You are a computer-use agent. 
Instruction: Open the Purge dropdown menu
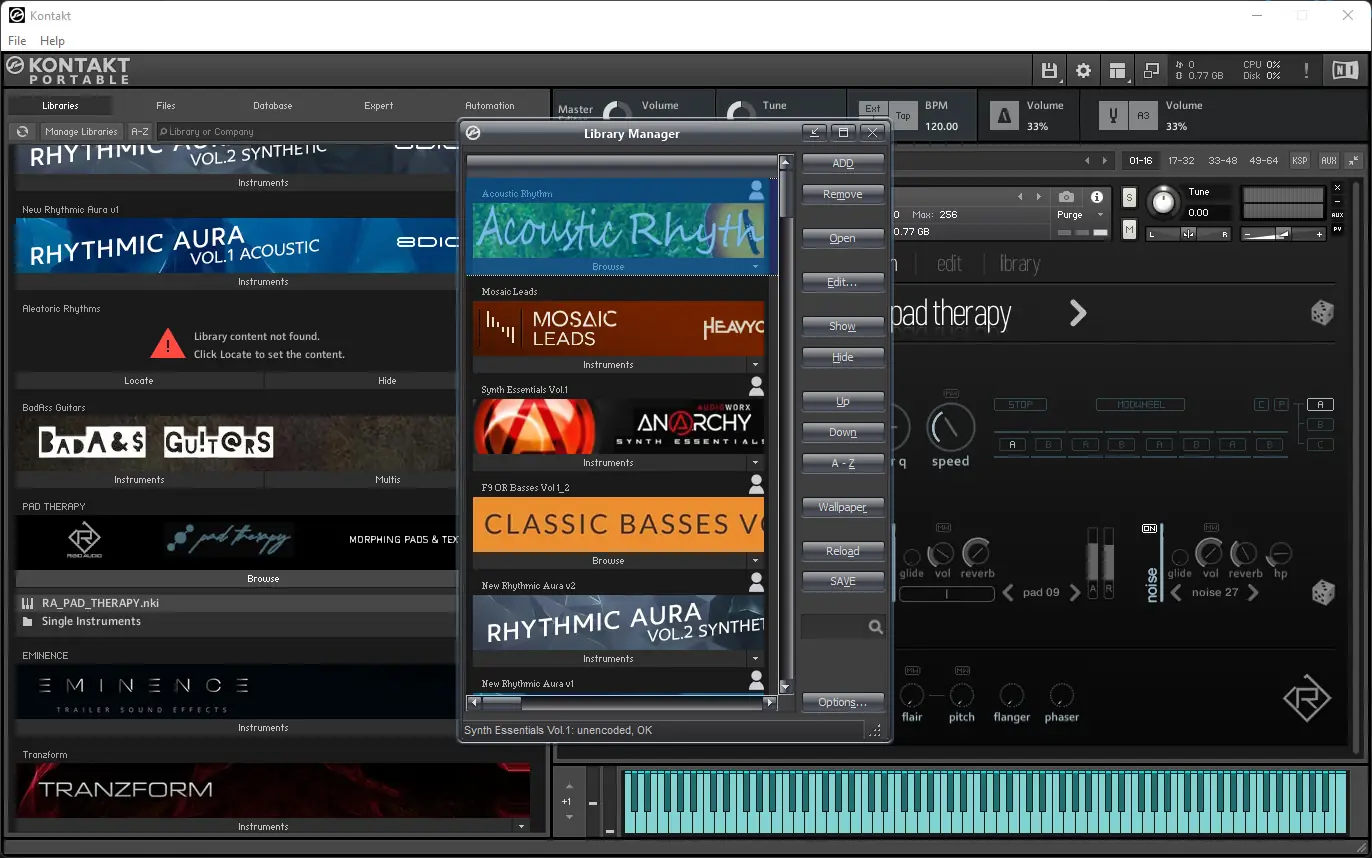1081,215
